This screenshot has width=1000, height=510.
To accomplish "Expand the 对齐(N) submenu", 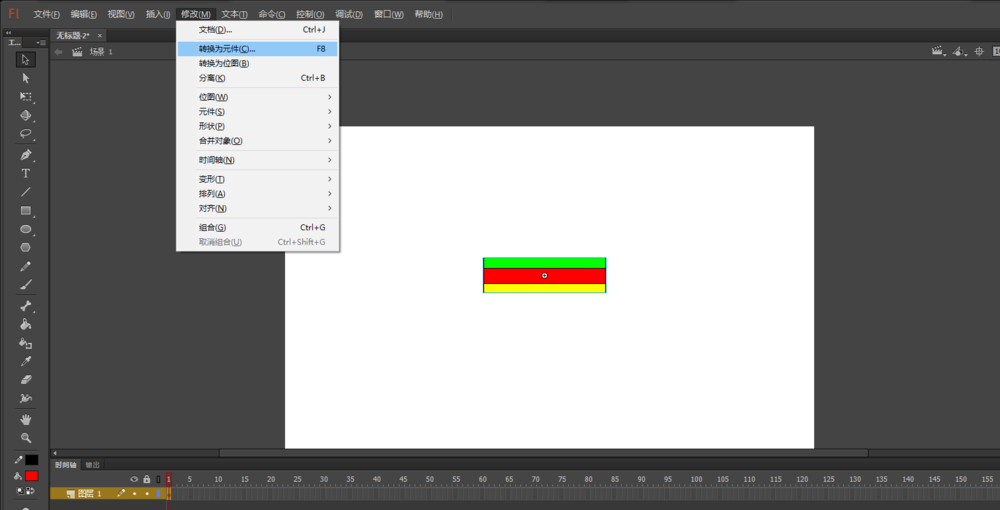I will coord(258,208).
